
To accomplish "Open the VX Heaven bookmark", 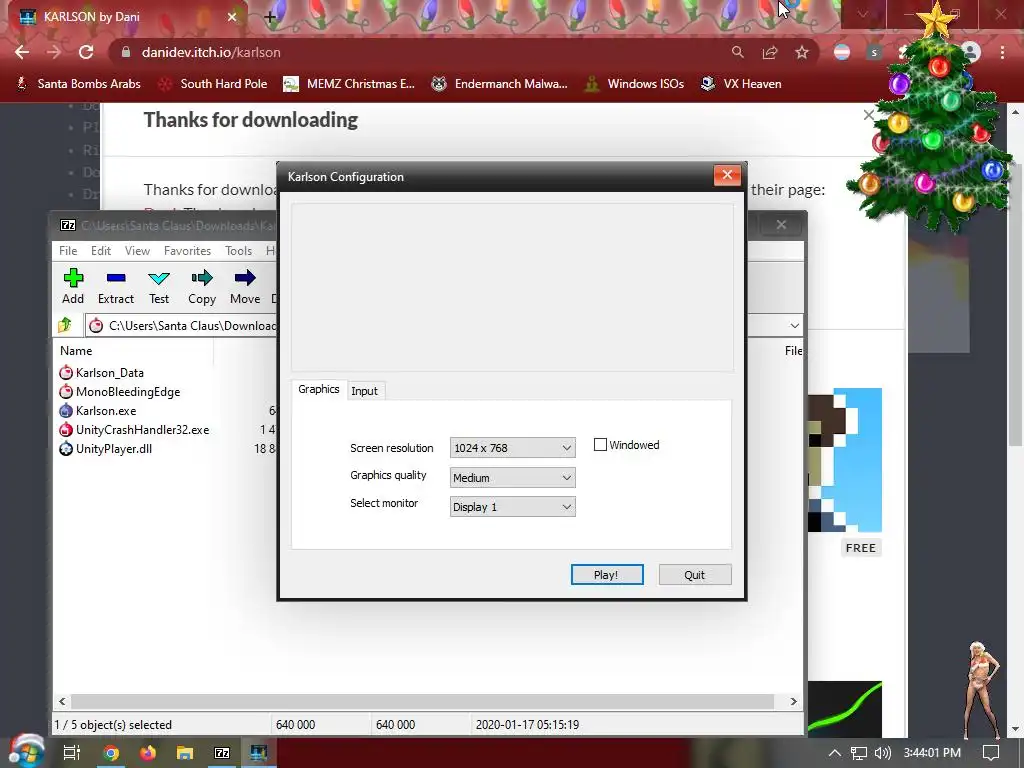I will click(x=741, y=84).
